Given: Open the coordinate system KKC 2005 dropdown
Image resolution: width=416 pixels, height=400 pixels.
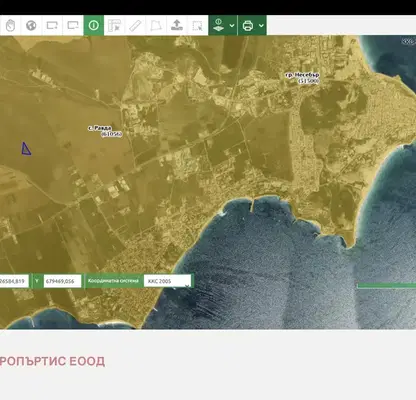Looking at the screenshot, I should click(x=168, y=281).
